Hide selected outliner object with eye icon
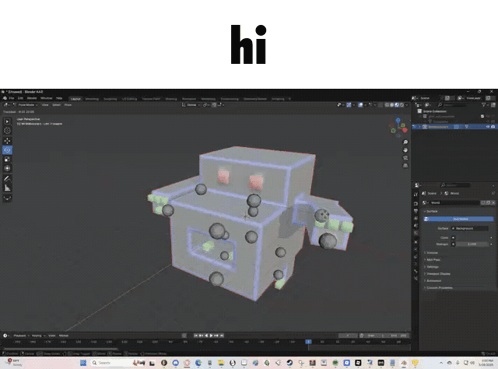 pos(488,127)
